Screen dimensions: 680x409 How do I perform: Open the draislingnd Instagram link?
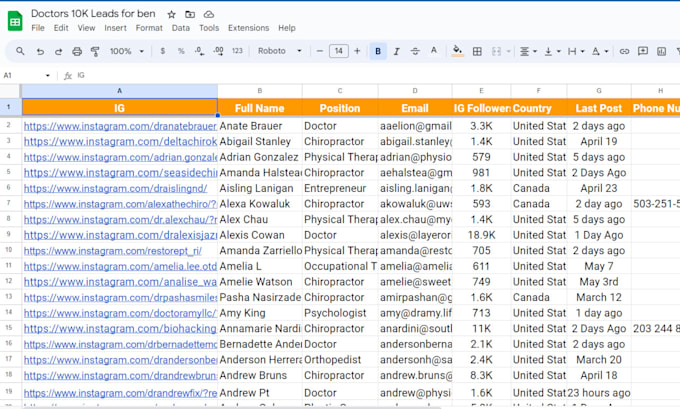click(115, 189)
